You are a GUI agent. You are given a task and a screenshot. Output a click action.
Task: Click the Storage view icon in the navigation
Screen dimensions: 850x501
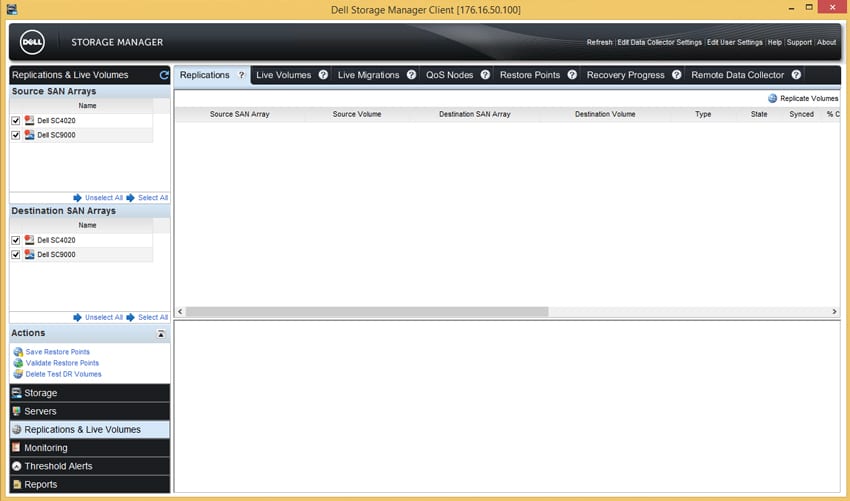point(17,393)
